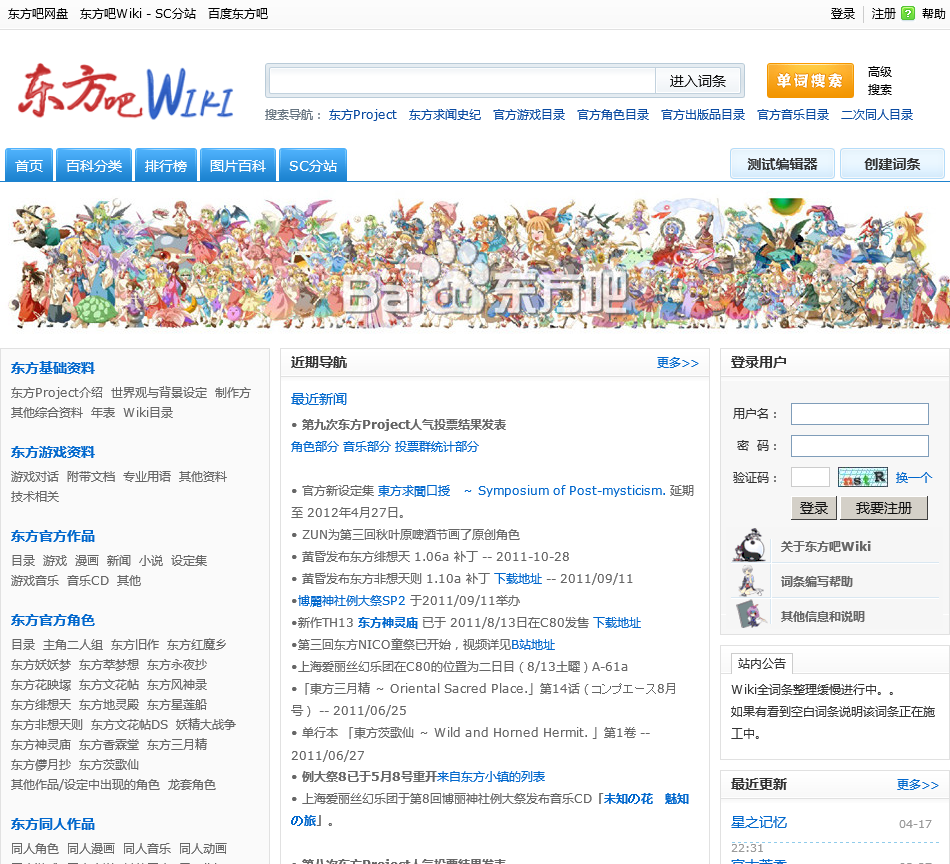Click the 东方吧Wiki logo
Image resolution: width=950 pixels, height=864 pixels.
tap(126, 91)
